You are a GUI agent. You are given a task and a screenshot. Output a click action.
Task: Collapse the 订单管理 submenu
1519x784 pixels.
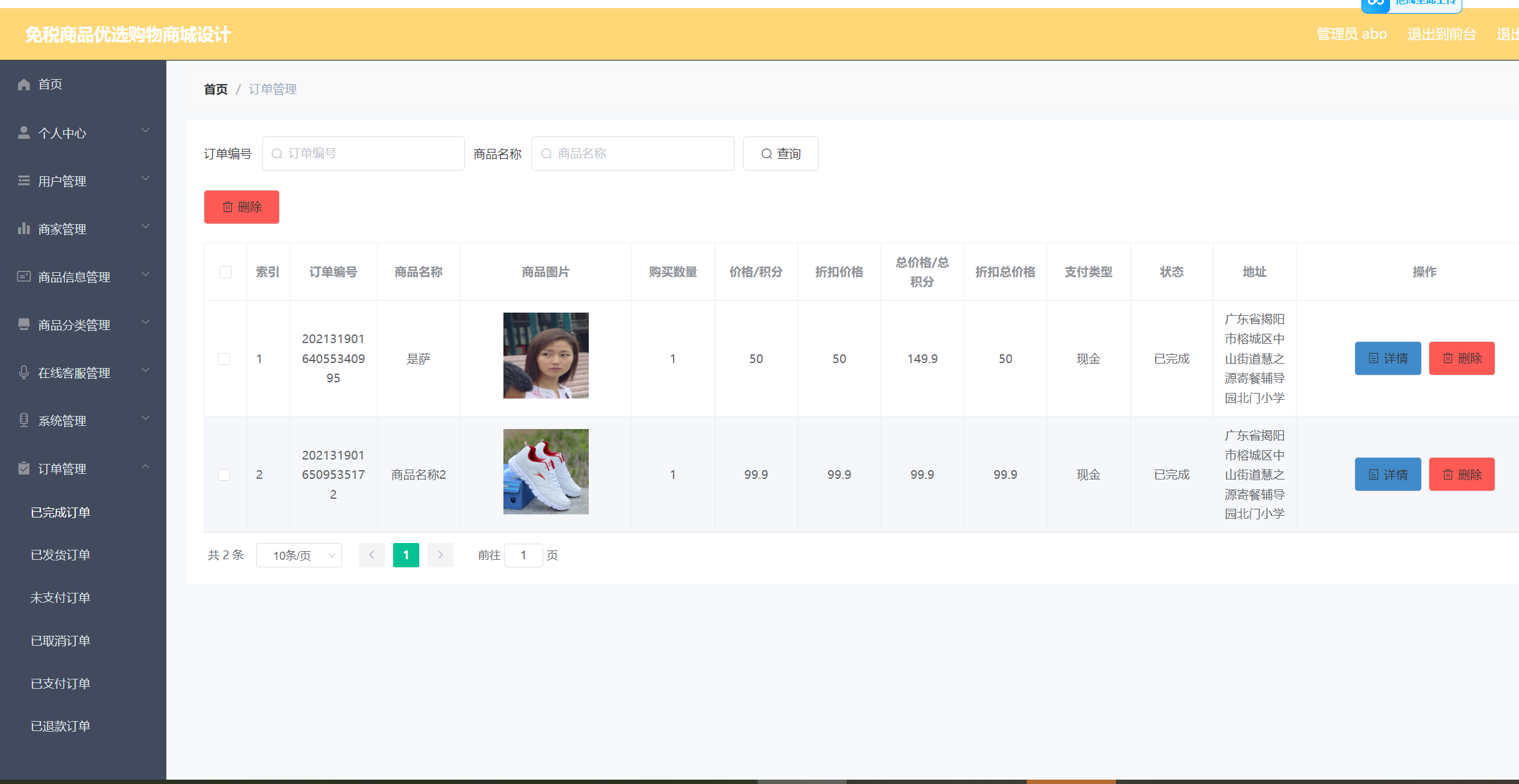(x=146, y=467)
